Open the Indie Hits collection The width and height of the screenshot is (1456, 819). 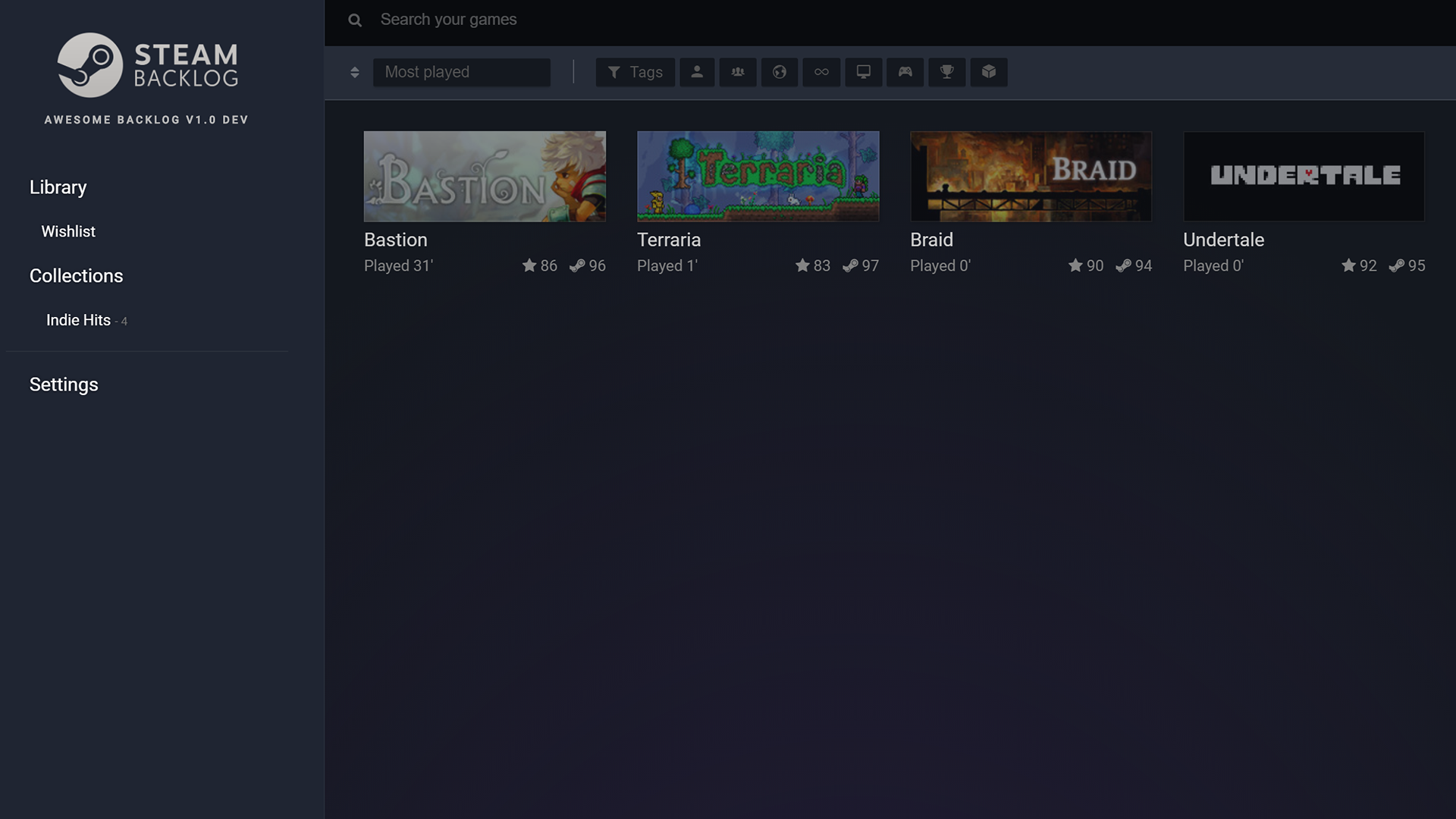point(79,320)
